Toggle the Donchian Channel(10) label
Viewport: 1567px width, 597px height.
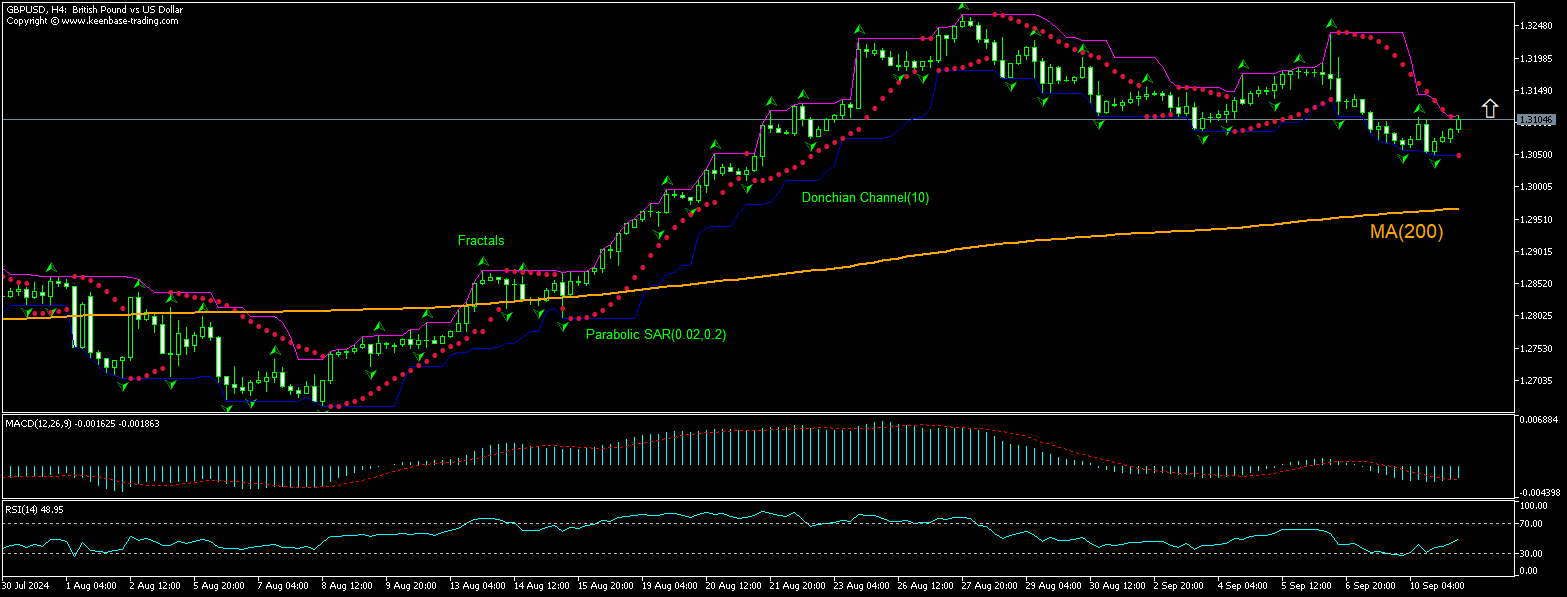click(866, 198)
